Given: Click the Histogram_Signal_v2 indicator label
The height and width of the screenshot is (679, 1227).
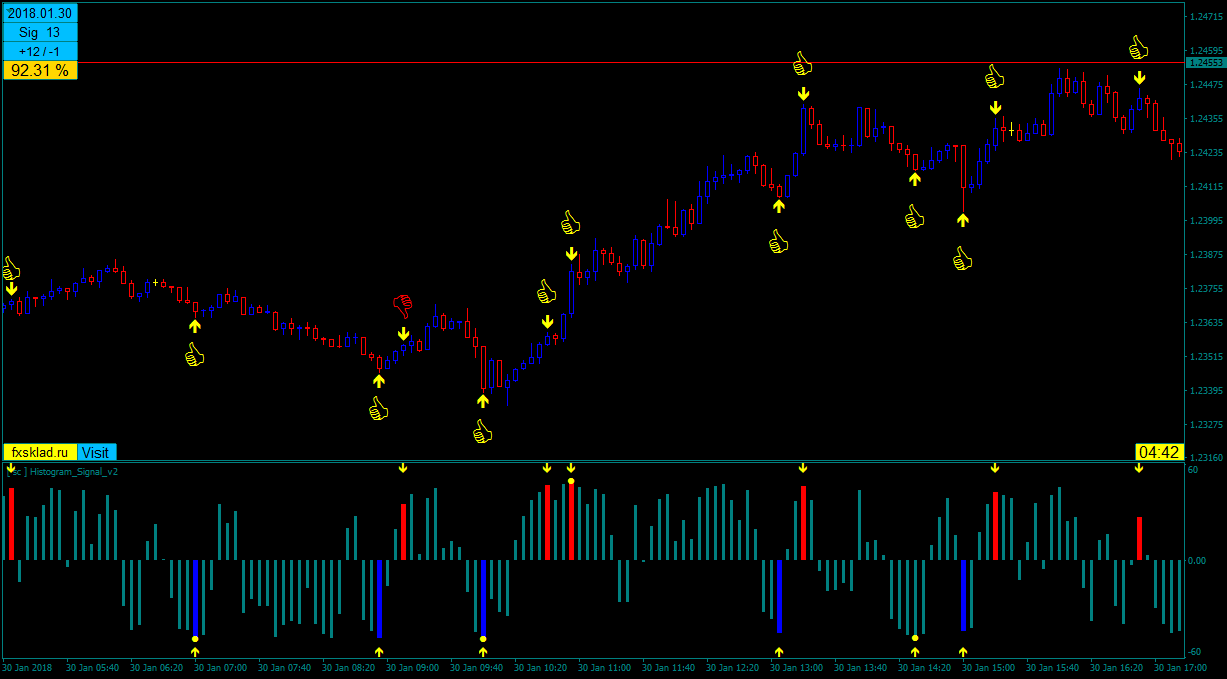Looking at the screenshot, I should (x=70, y=471).
